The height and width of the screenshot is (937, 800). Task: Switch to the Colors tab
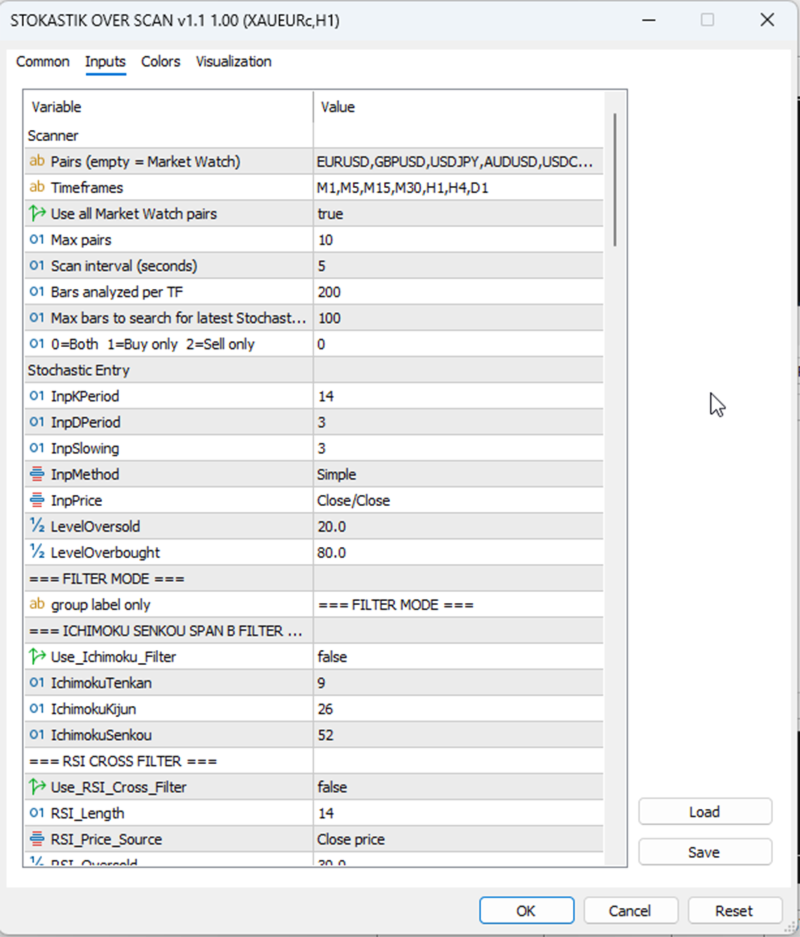(160, 62)
